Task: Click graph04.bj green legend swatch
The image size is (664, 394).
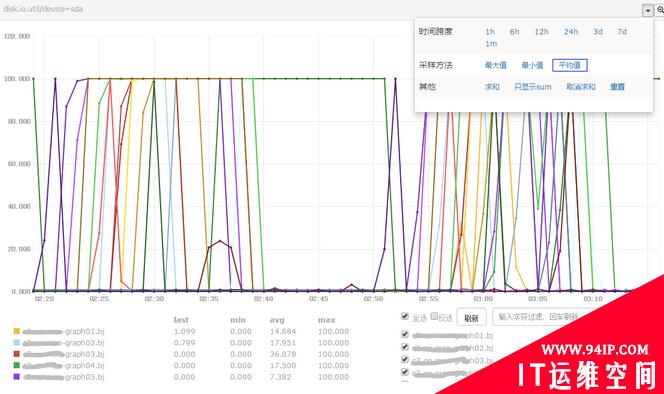Action: point(17,365)
